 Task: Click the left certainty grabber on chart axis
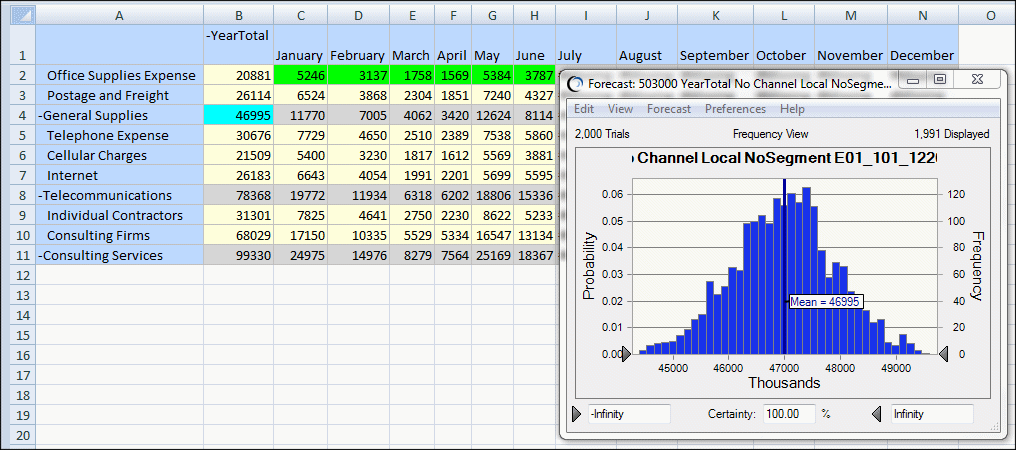[626, 353]
